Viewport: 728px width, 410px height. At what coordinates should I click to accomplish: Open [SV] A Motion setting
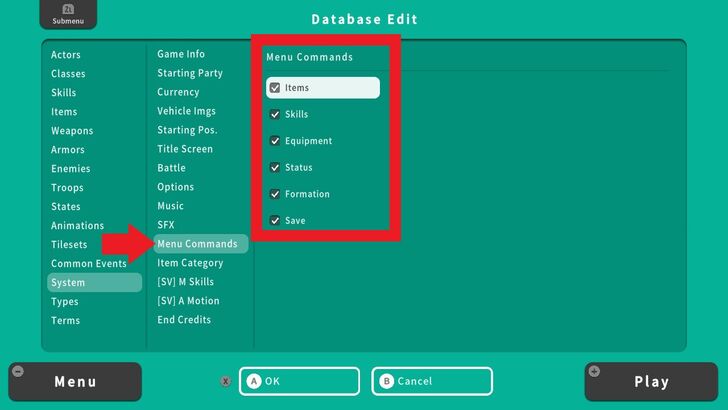tap(188, 301)
